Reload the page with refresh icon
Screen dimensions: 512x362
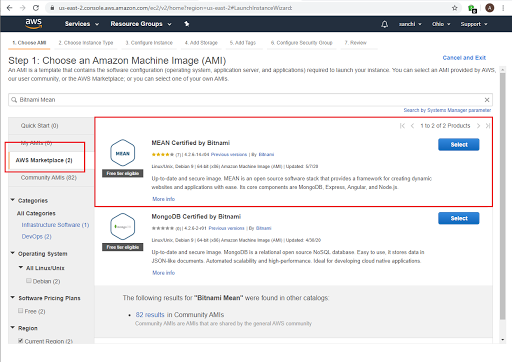point(36,8)
